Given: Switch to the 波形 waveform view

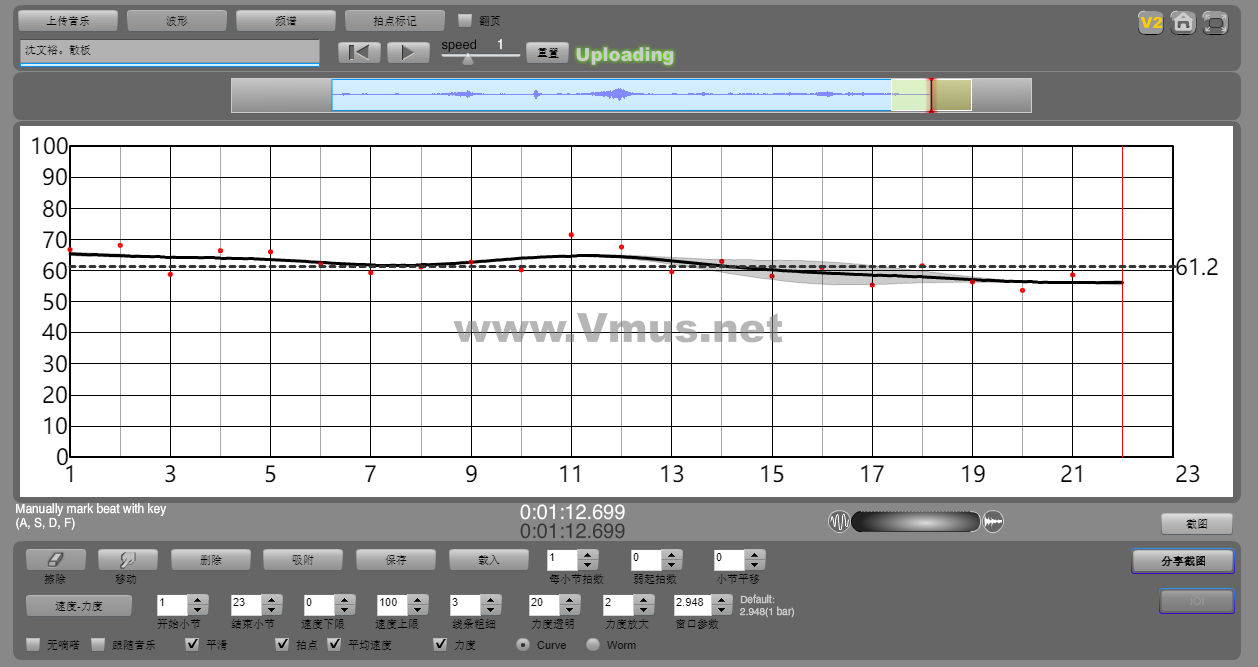Looking at the screenshot, I should pyautogui.click(x=177, y=20).
